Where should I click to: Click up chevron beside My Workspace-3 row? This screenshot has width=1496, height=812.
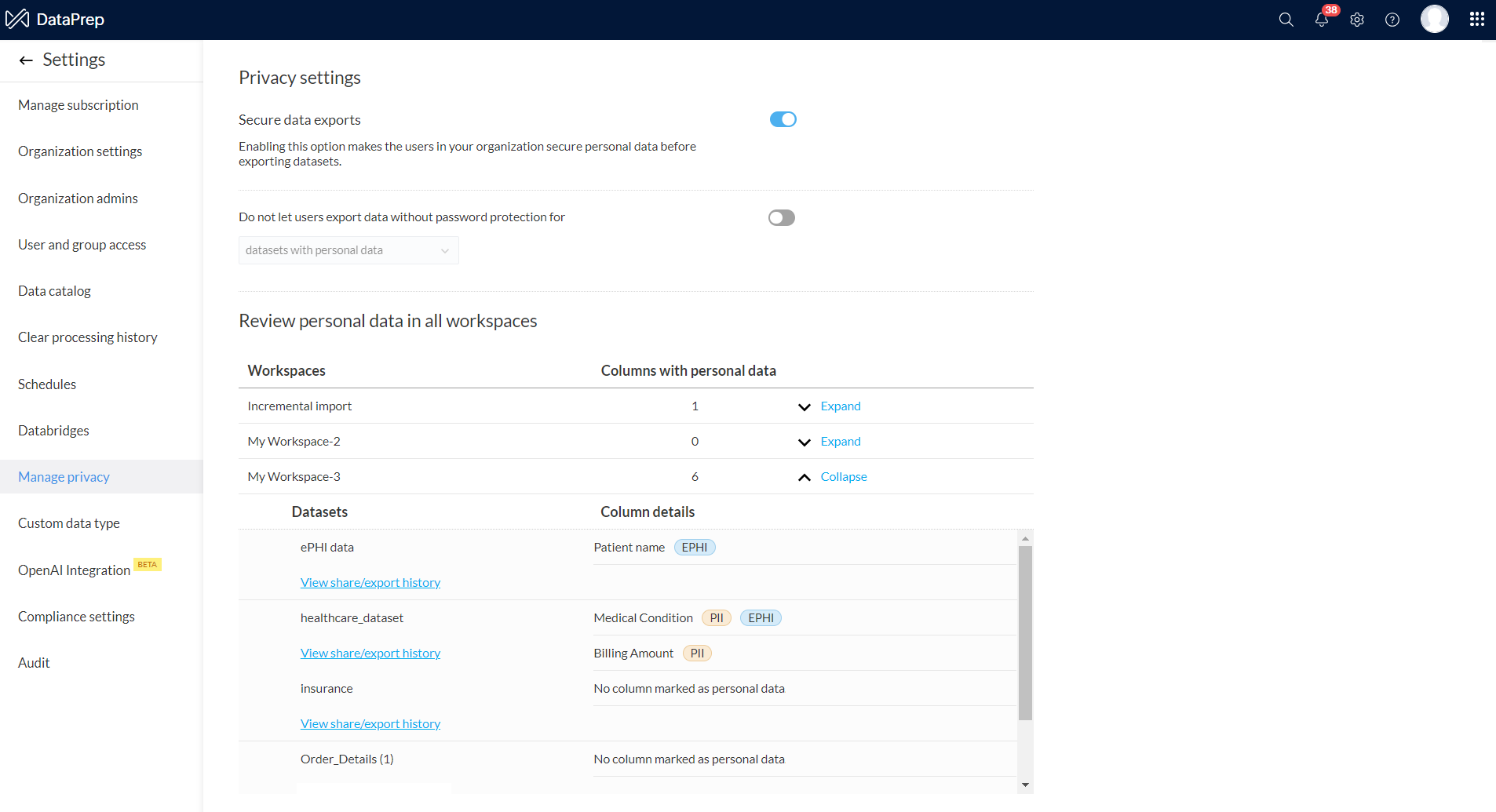[804, 477]
